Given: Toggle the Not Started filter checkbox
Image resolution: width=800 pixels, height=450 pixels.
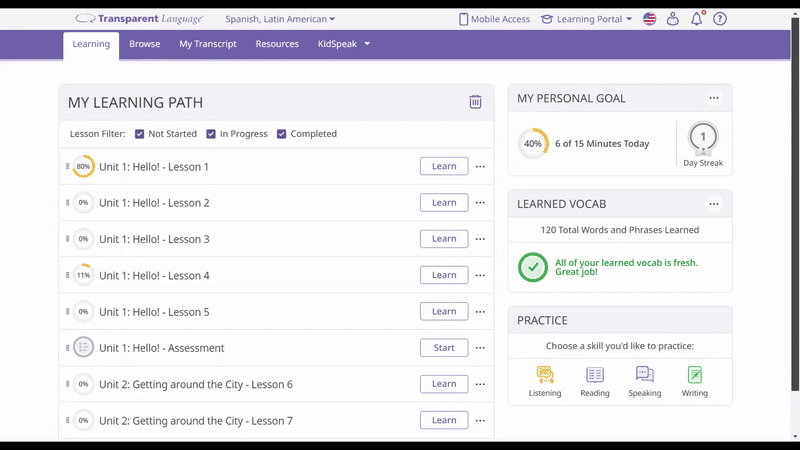Looking at the screenshot, I should click(x=139, y=134).
